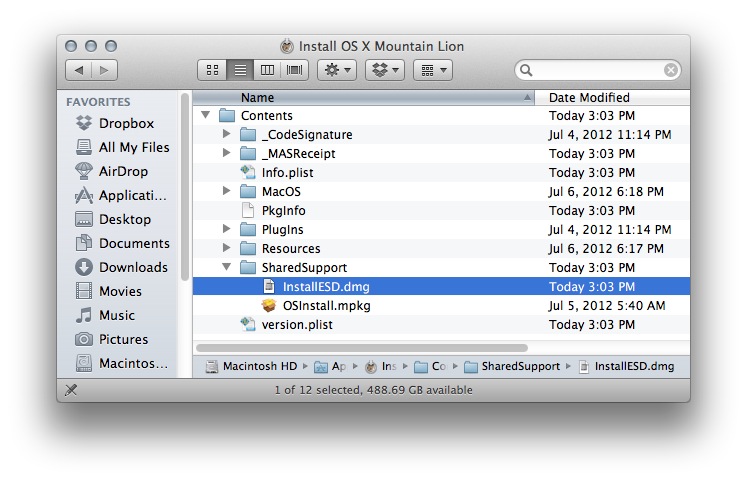Go back with the left arrow button
The image size is (747, 481).
pyautogui.click(x=79, y=70)
